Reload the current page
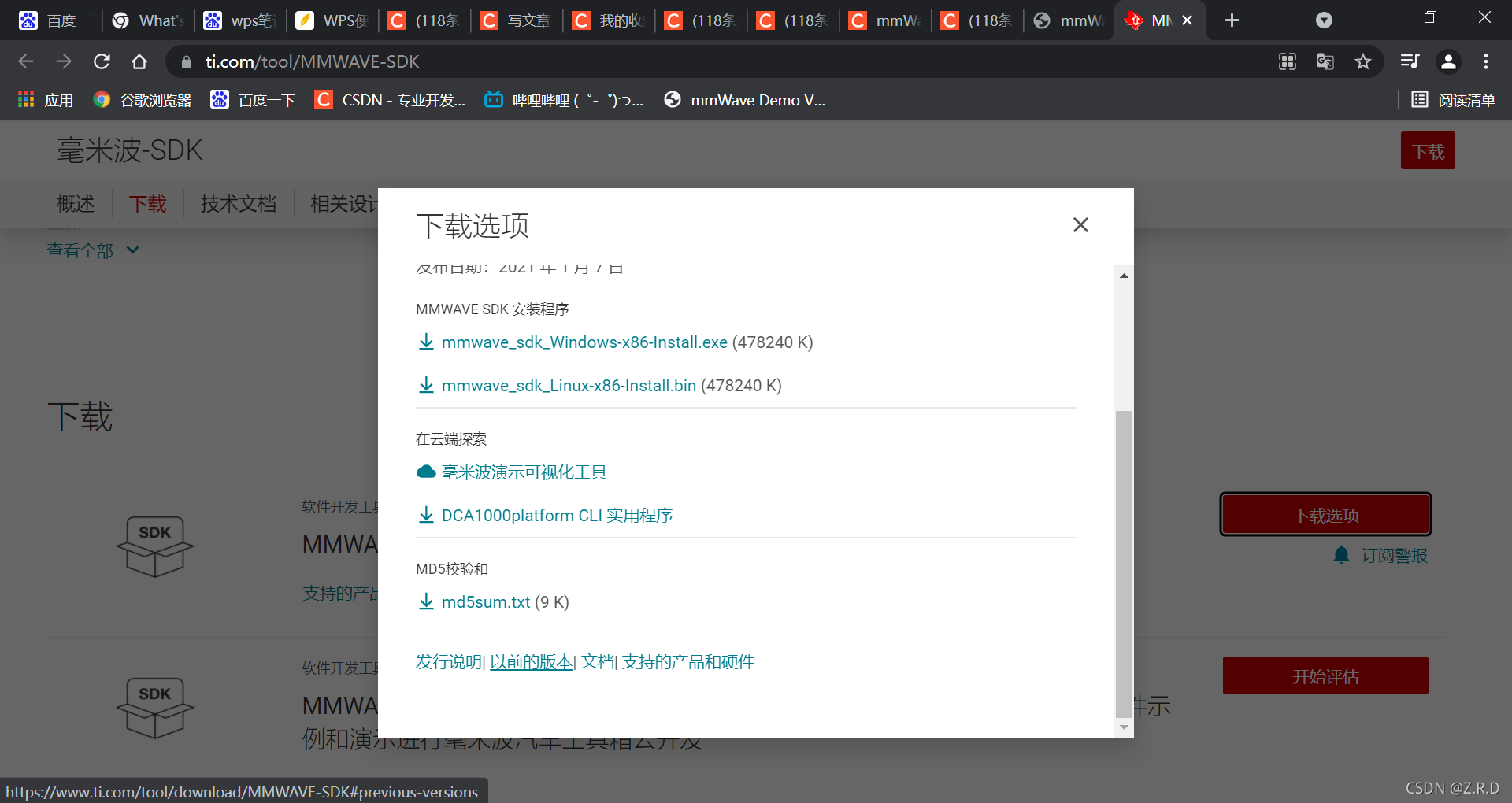 pos(102,61)
